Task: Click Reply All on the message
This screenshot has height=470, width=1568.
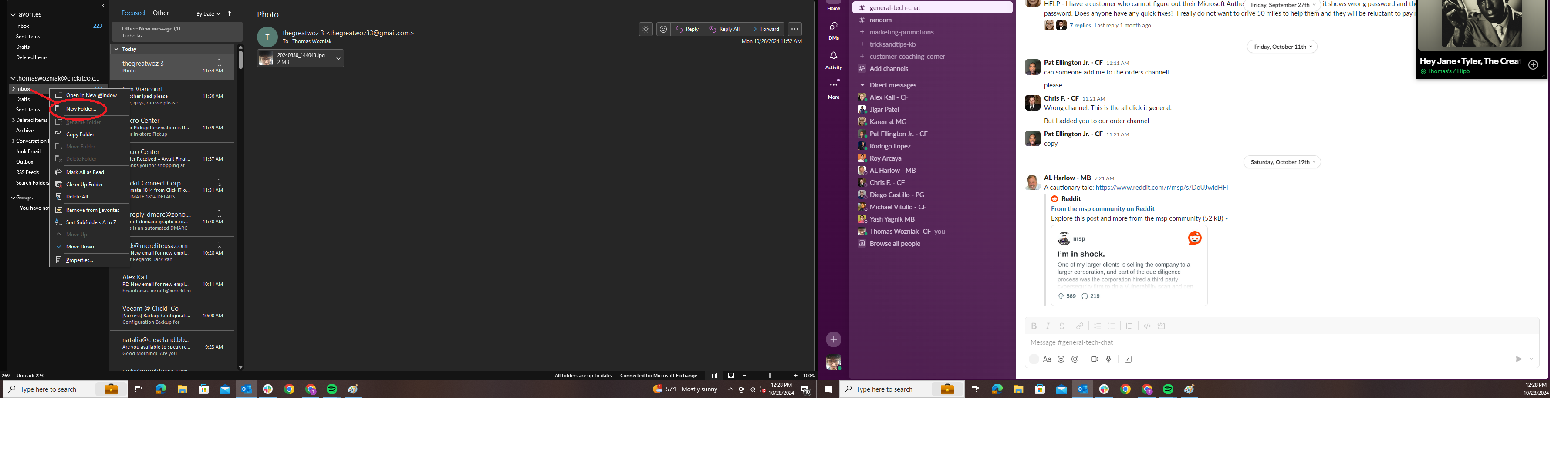Action: (724, 29)
